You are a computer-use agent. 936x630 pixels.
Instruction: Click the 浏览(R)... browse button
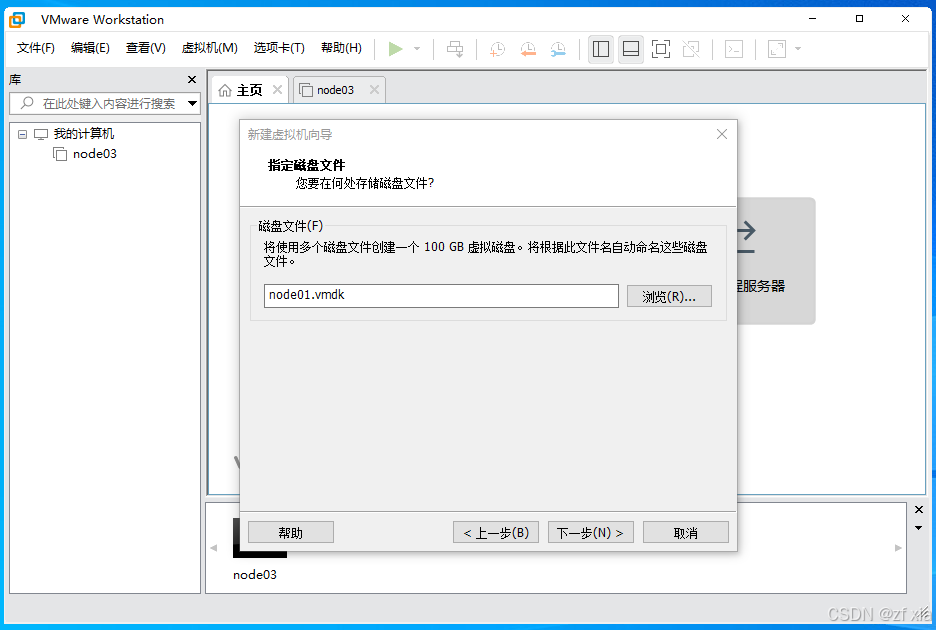[669, 296]
